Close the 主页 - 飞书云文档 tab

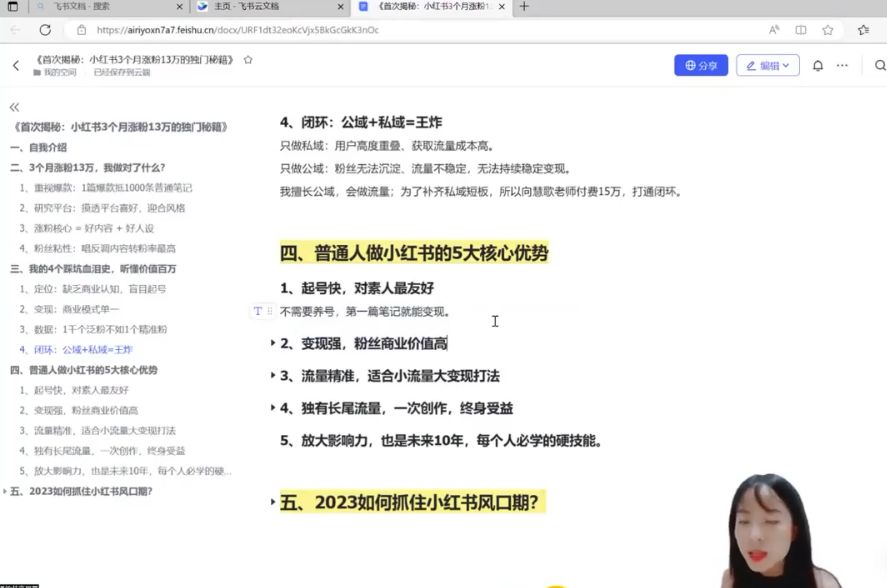340,6
